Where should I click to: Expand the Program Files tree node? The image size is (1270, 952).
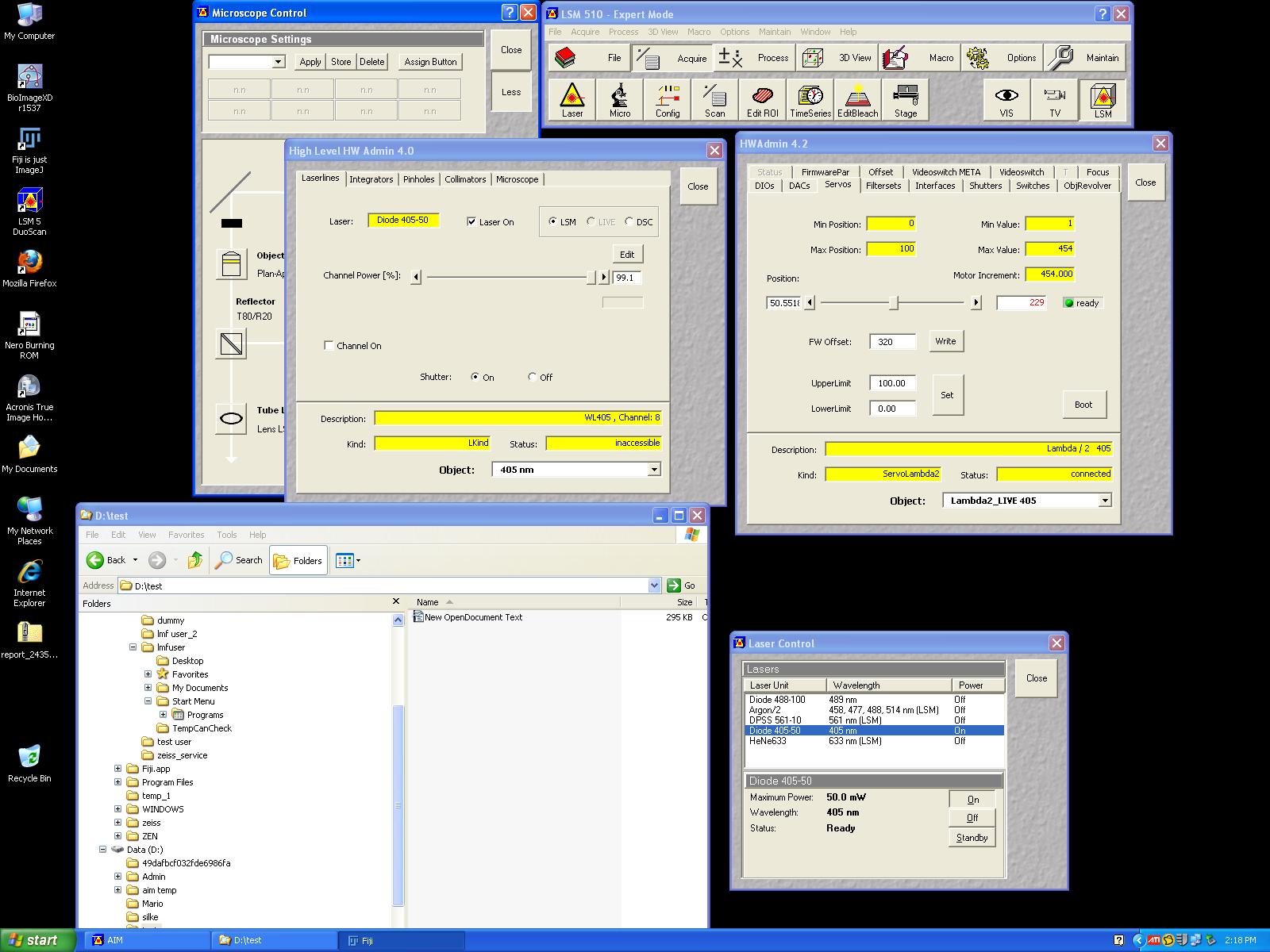pyautogui.click(x=117, y=782)
